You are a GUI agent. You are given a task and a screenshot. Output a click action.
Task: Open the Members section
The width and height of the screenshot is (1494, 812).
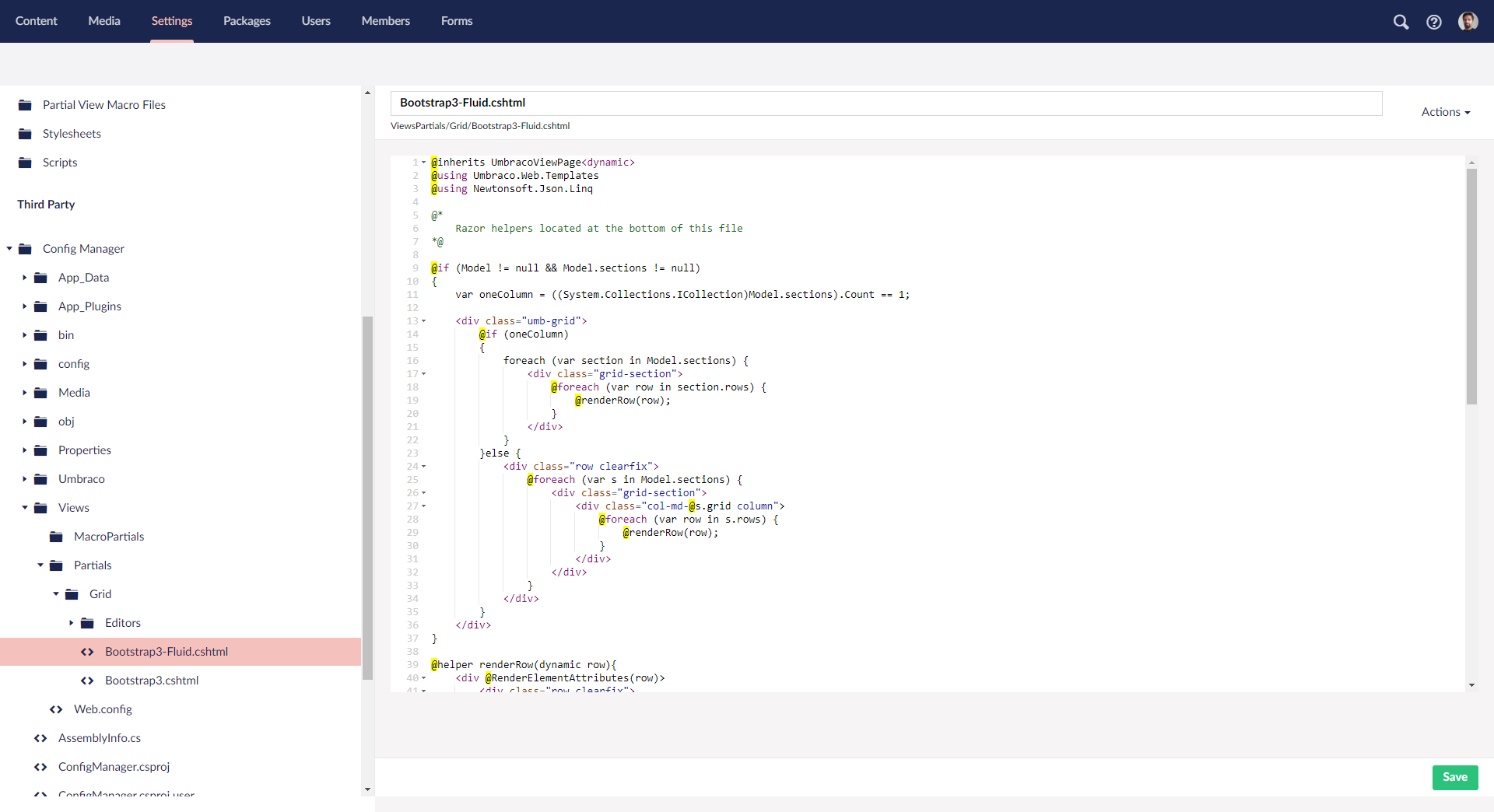pos(385,21)
